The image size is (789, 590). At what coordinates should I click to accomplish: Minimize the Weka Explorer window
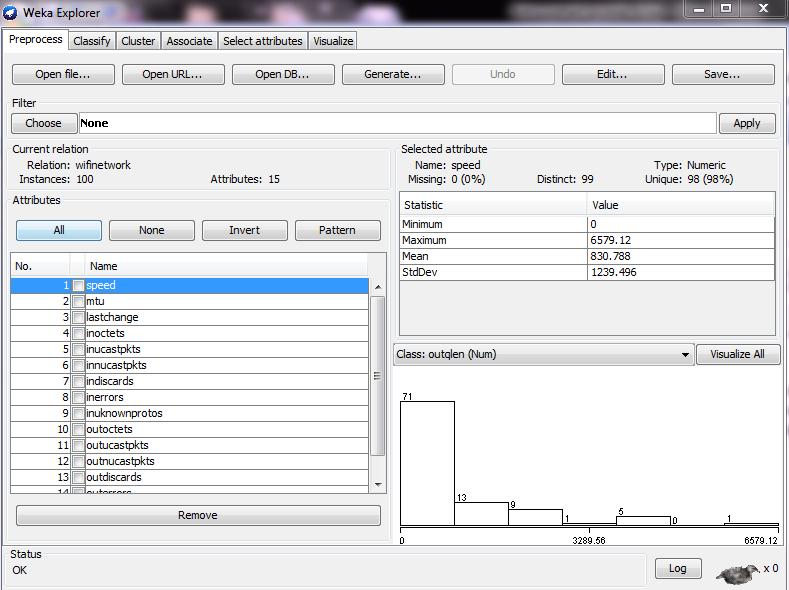click(x=699, y=9)
